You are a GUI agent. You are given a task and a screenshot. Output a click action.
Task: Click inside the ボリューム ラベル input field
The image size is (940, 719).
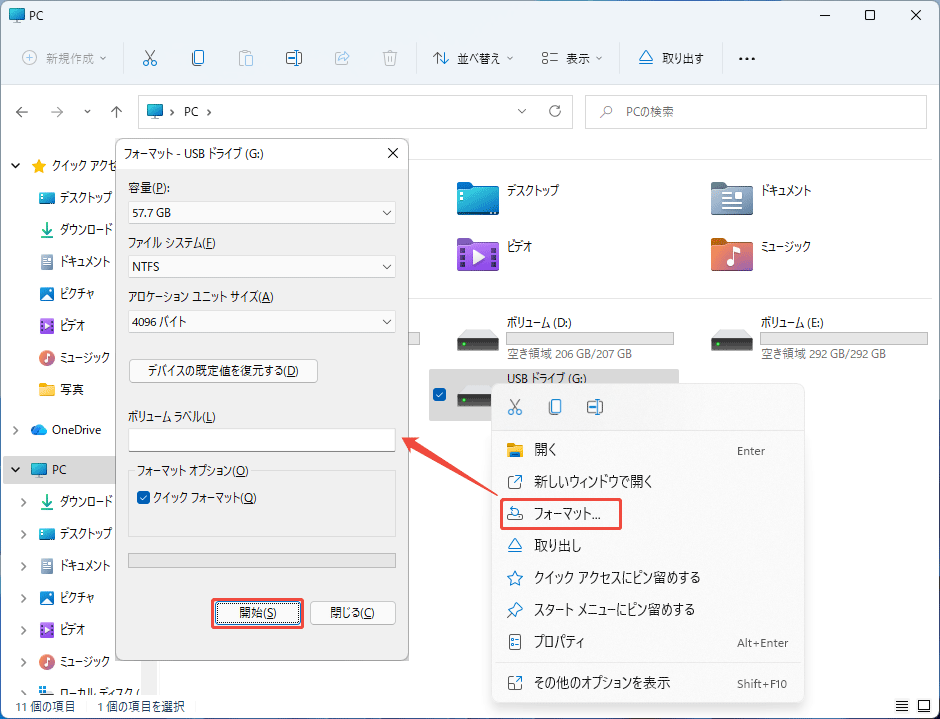tap(261, 440)
